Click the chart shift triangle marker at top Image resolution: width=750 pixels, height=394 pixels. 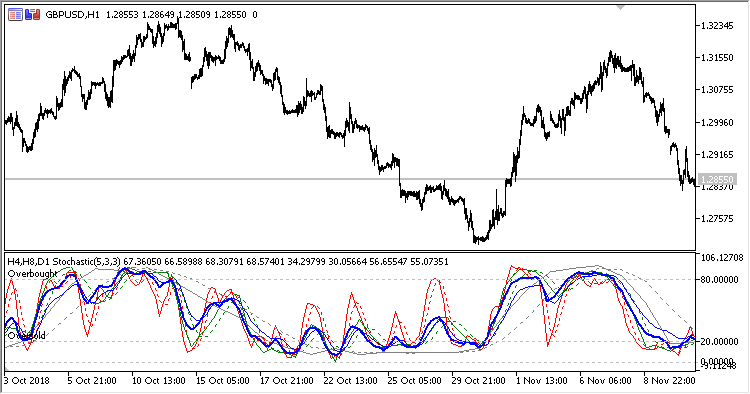pyautogui.click(x=621, y=8)
